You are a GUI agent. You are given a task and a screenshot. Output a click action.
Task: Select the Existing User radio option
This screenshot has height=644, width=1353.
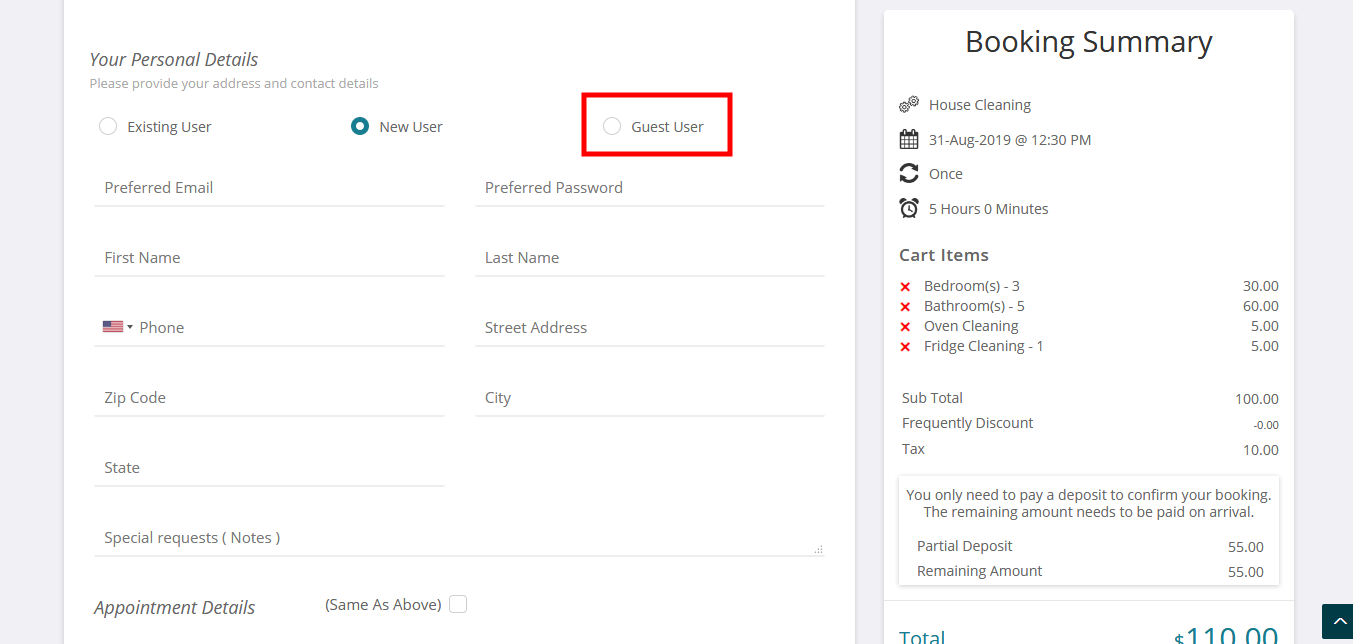108,126
